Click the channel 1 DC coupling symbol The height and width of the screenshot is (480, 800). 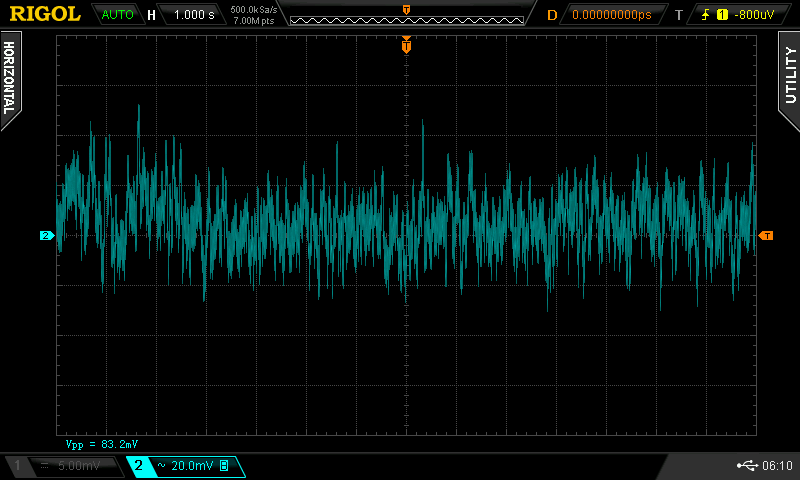[x=44, y=466]
